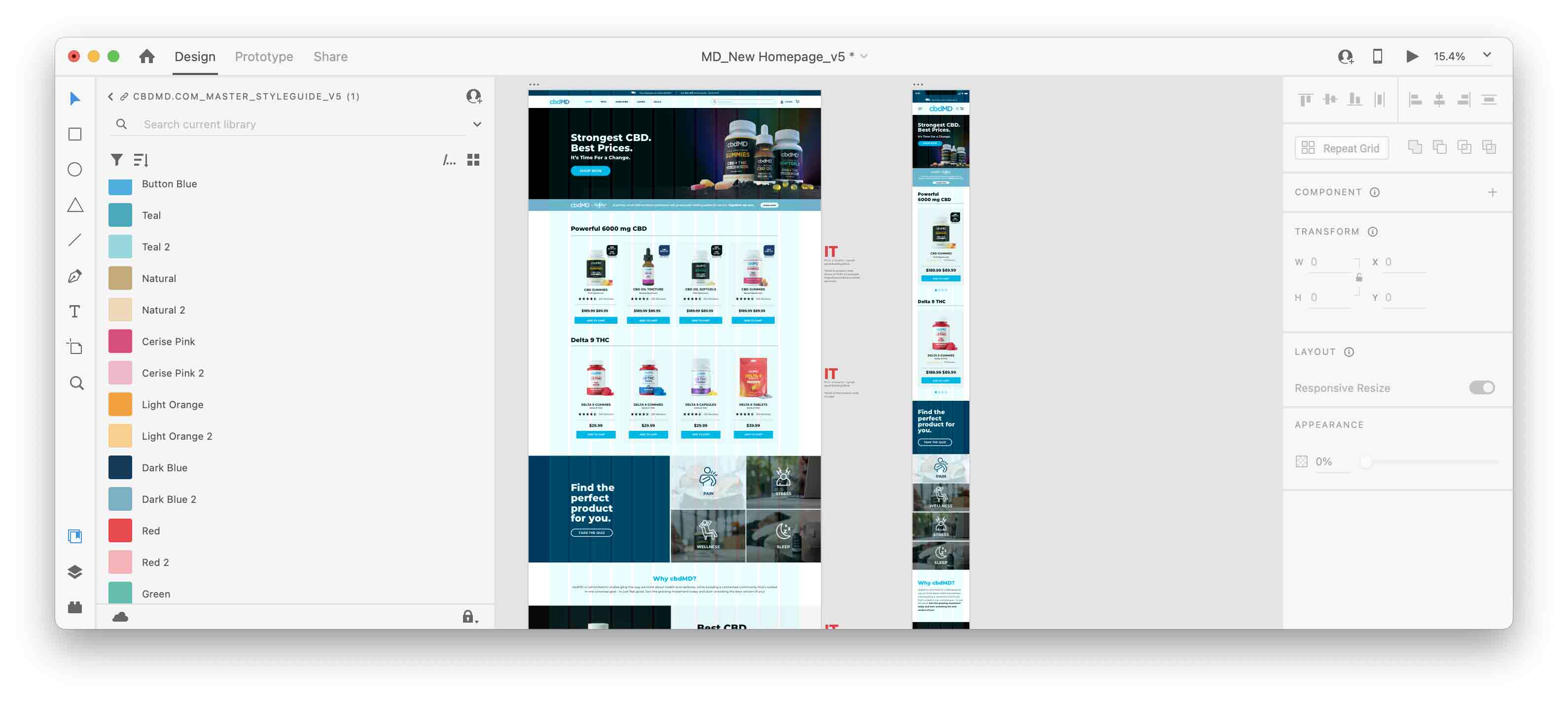
Task: Click the Teal 2 color label
Action: point(156,247)
